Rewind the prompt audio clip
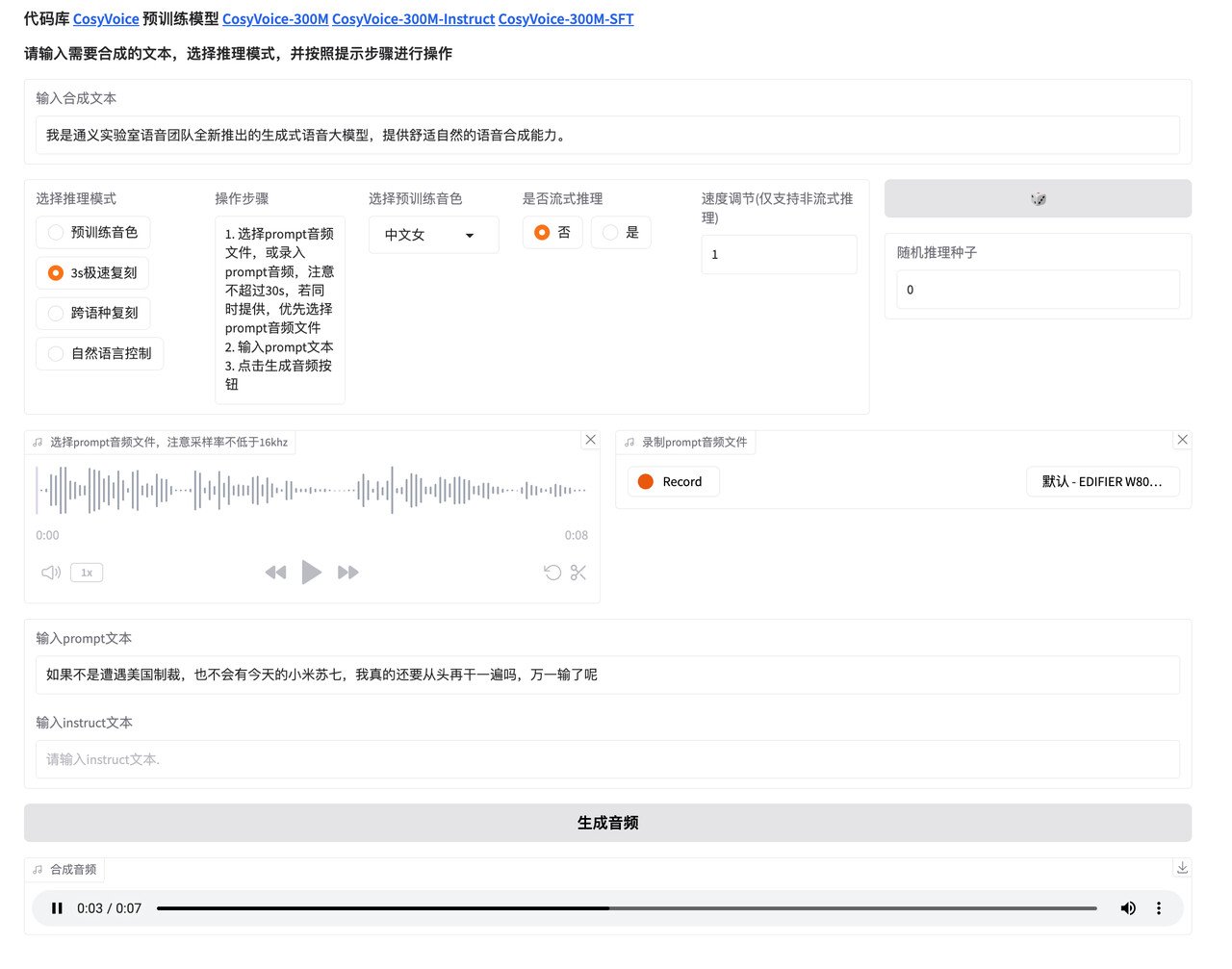The height and width of the screenshot is (969, 1232). click(x=275, y=573)
